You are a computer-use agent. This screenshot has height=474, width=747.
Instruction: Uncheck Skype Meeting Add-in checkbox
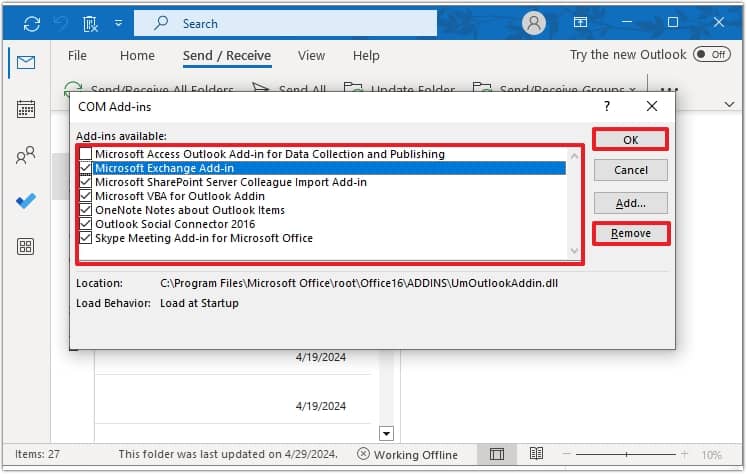tap(85, 238)
